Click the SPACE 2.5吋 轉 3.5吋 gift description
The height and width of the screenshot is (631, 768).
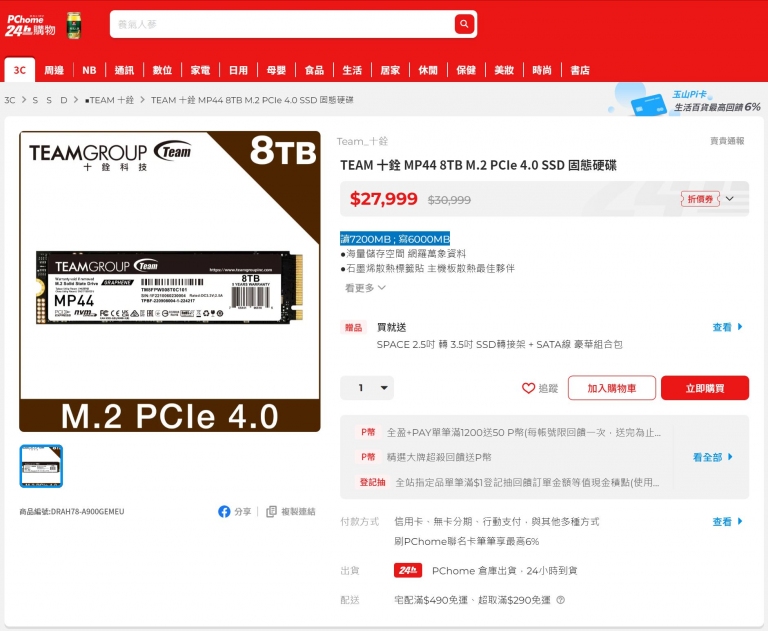click(x=499, y=344)
